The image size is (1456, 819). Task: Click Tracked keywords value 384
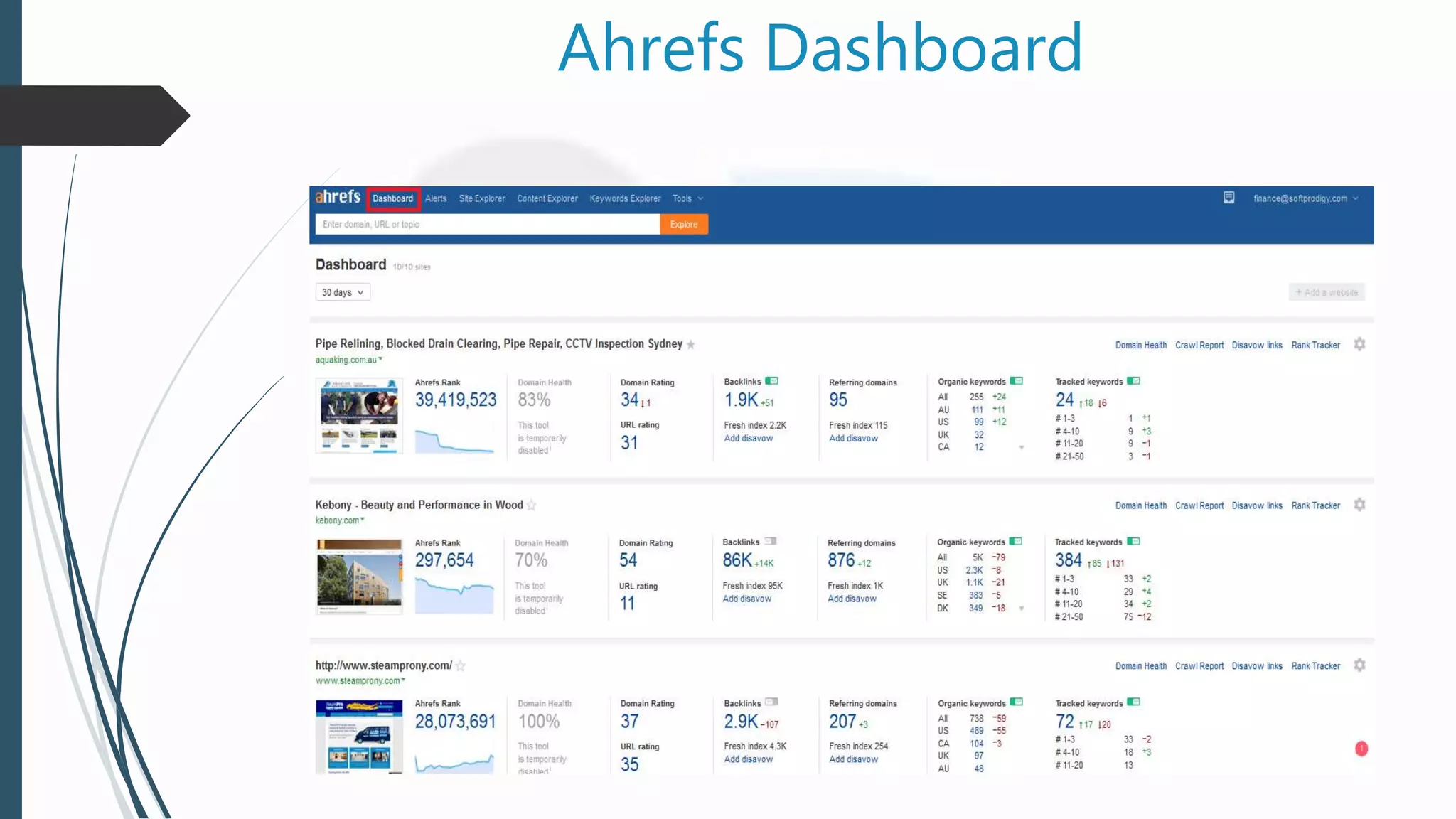[1069, 560]
